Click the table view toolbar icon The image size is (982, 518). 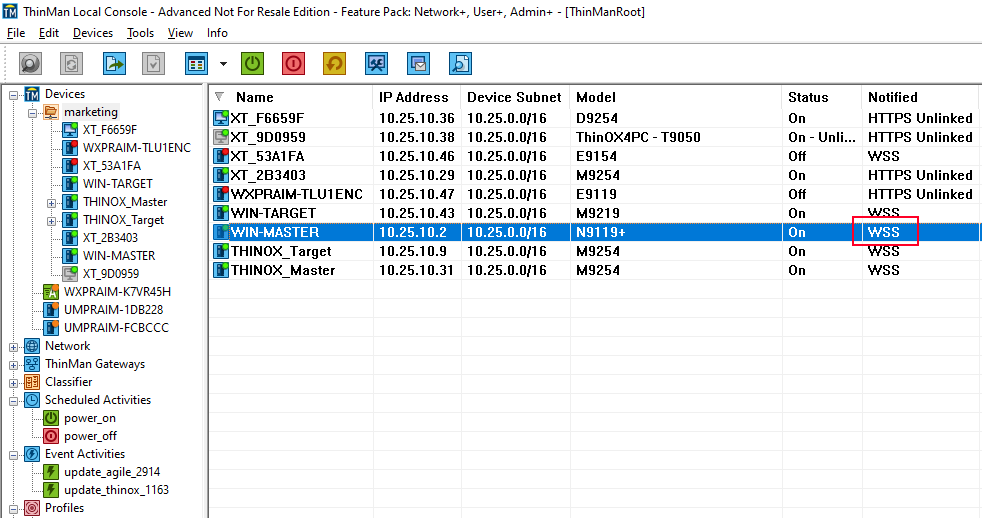[196, 63]
